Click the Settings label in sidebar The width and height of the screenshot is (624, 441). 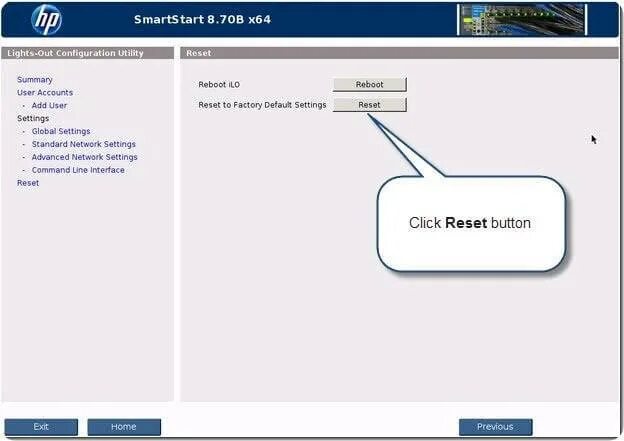(33, 118)
